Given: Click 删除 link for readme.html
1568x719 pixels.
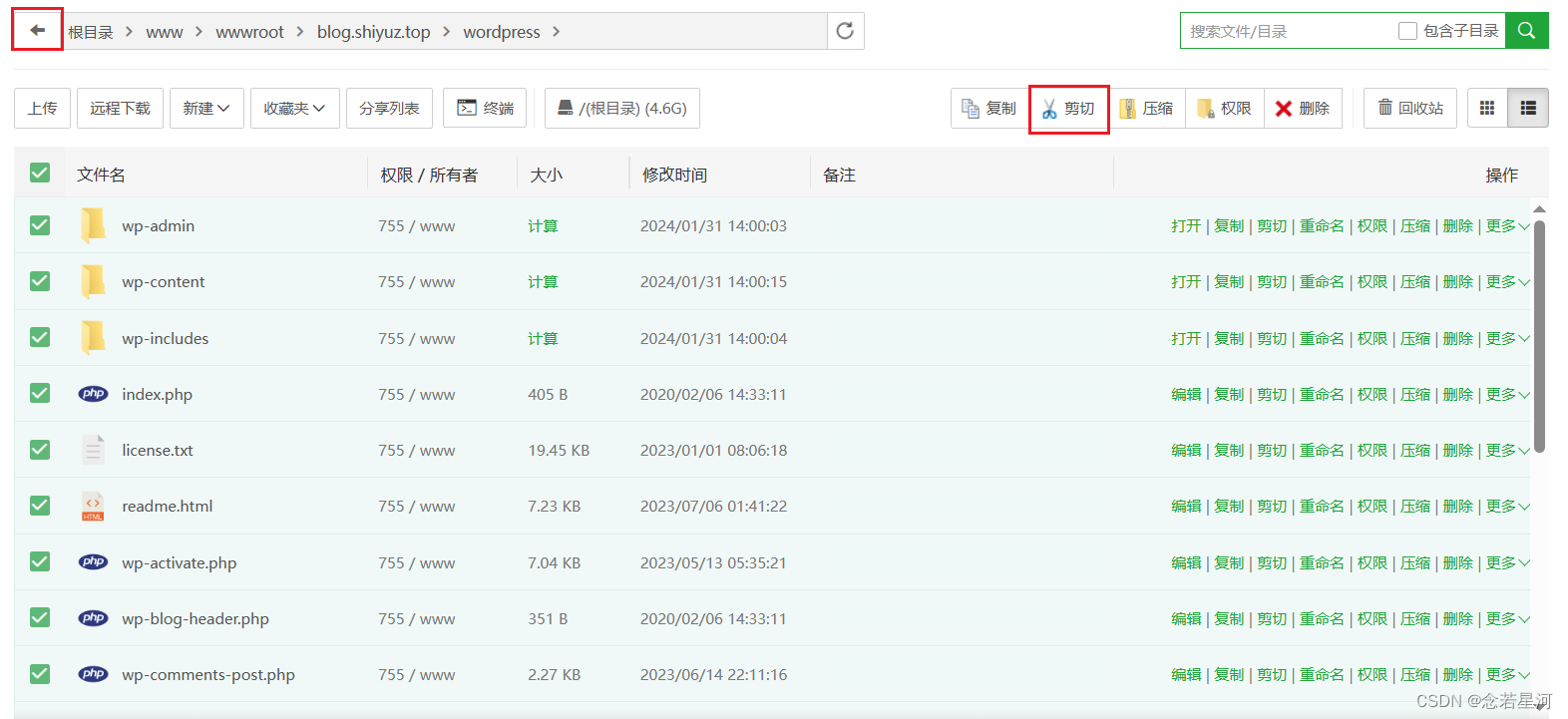Looking at the screenshot, I should coord(1457,506).
